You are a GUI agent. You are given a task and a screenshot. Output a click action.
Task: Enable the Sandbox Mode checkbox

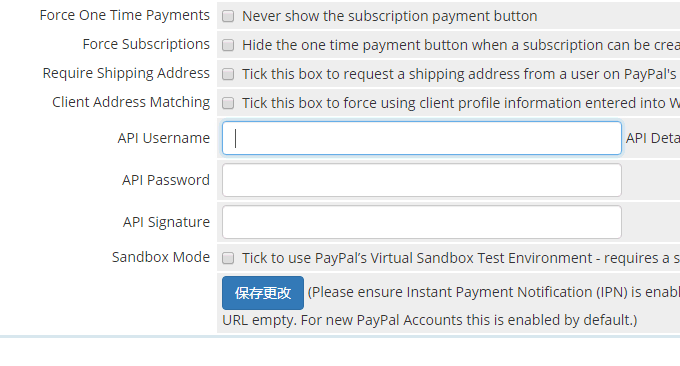click(x=228, y=258)
